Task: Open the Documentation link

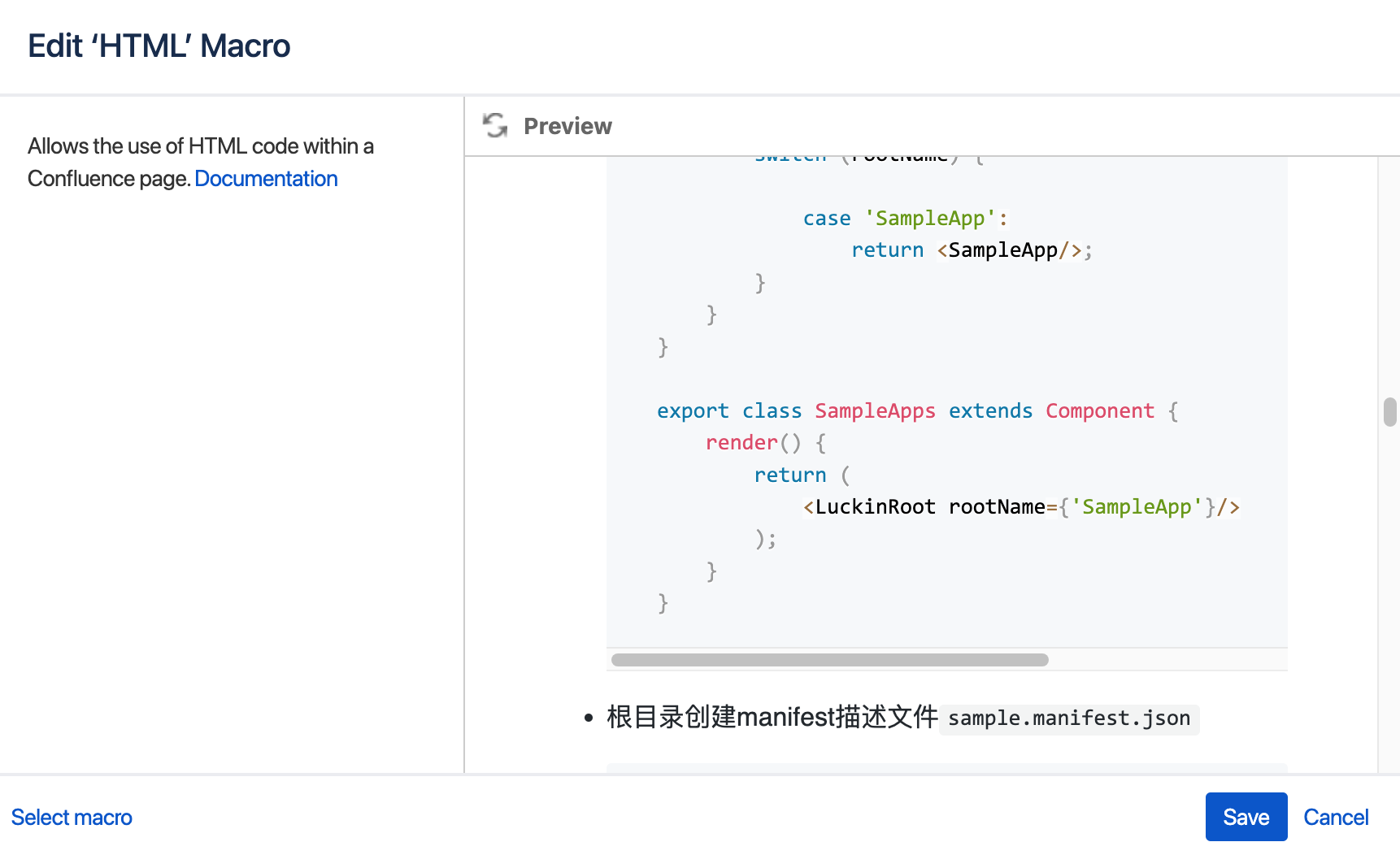Action: pyautogui.click(x=266, y=178)
